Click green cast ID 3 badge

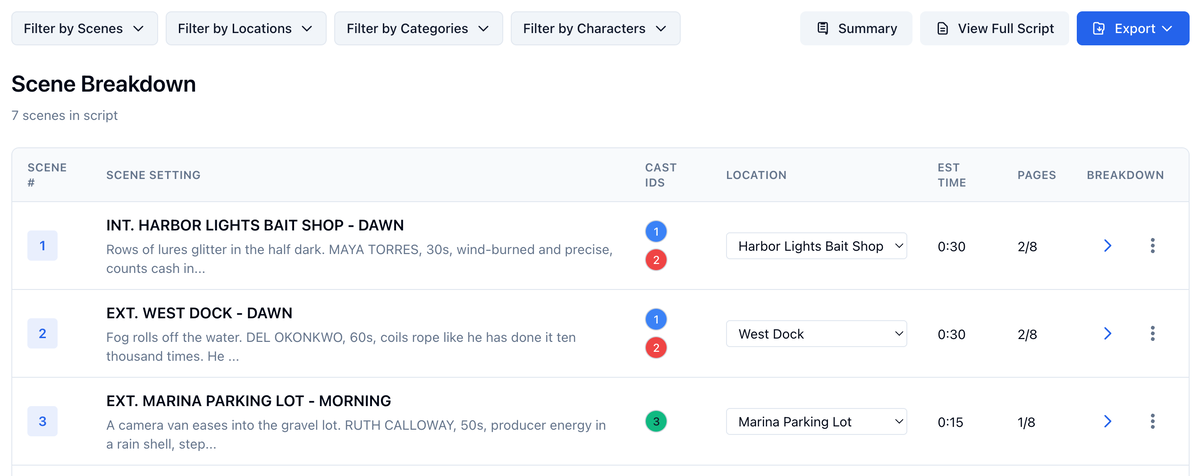(656, 422)
